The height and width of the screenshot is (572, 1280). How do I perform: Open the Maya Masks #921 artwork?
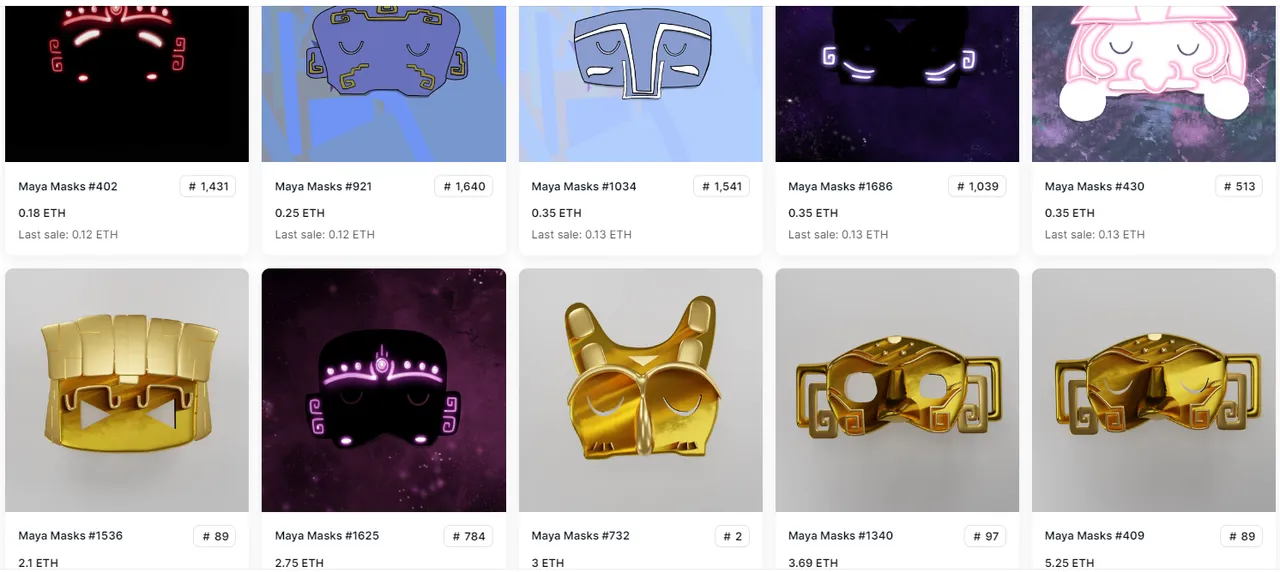pyautogui.click(x=384, y=81)
